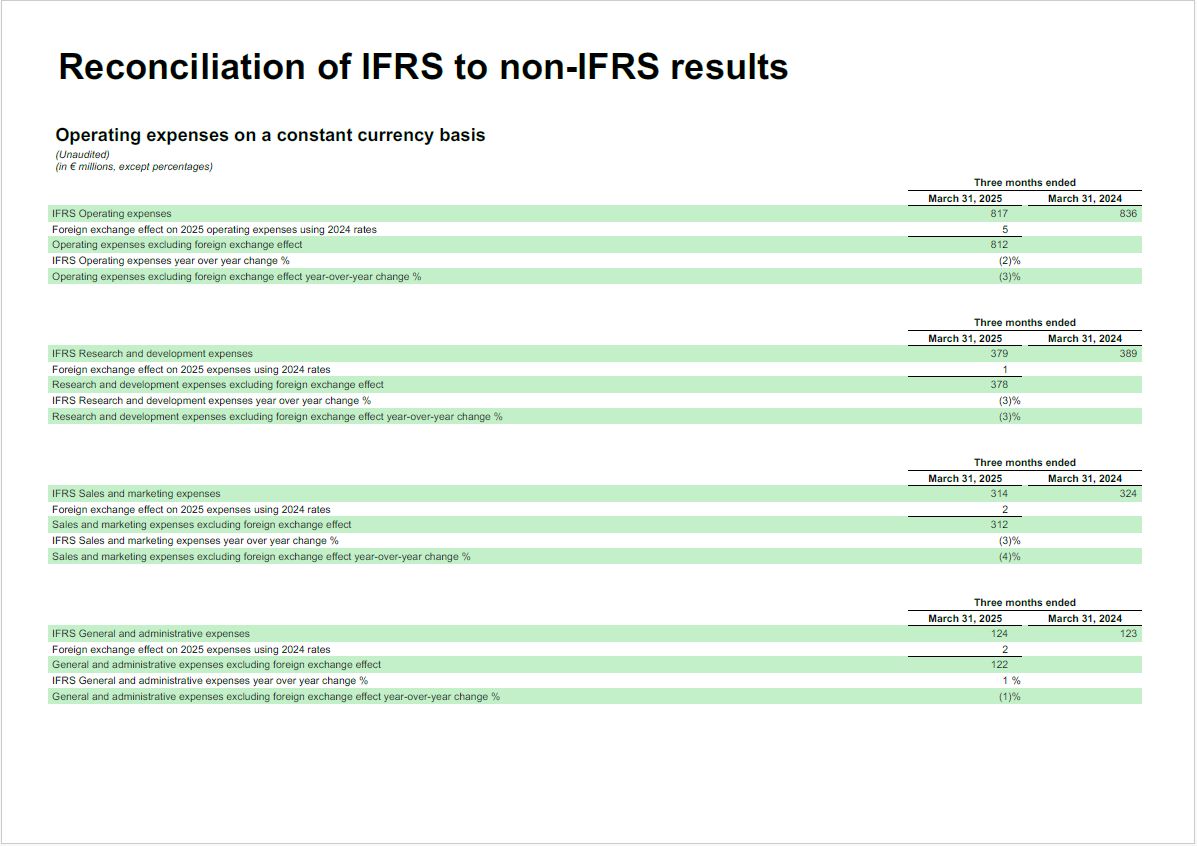Select the "IFRS Operating expenses" row label
The width and height of the screenshot is (1197, 846).
click(x=111, y=214)
